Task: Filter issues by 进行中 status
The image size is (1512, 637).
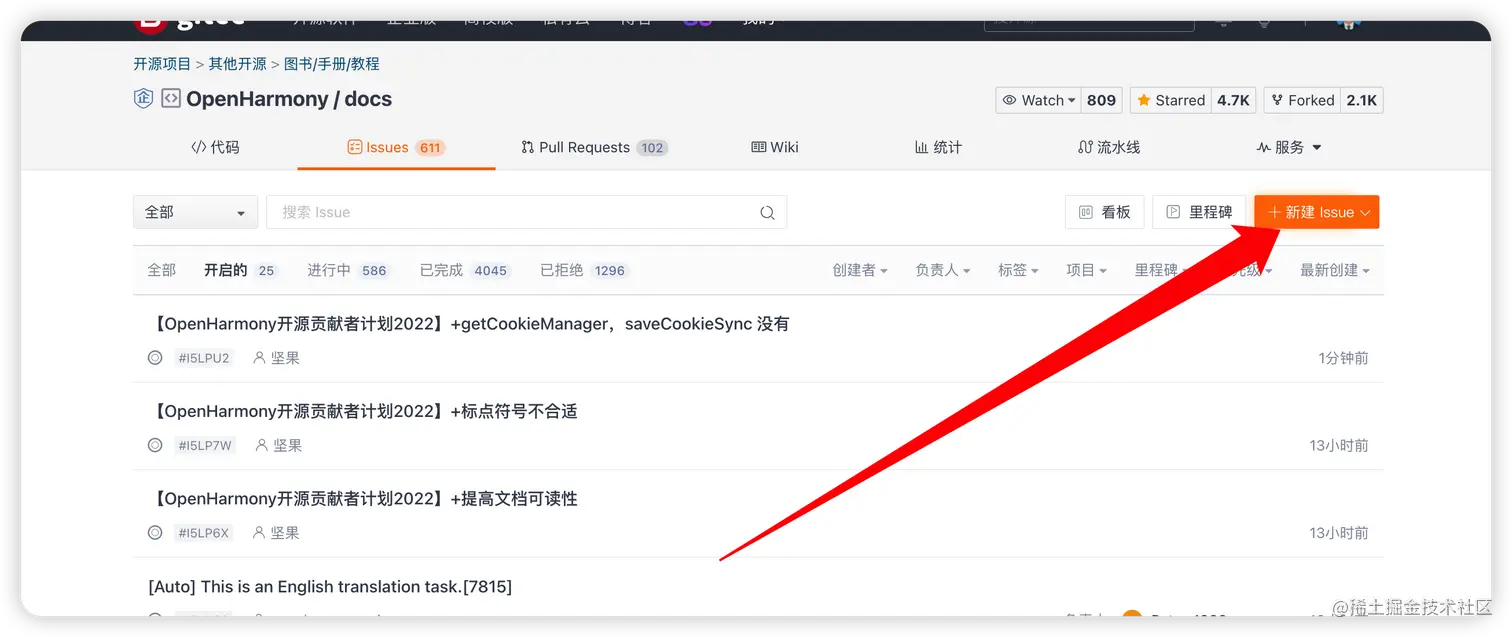Action: [348, 270]
